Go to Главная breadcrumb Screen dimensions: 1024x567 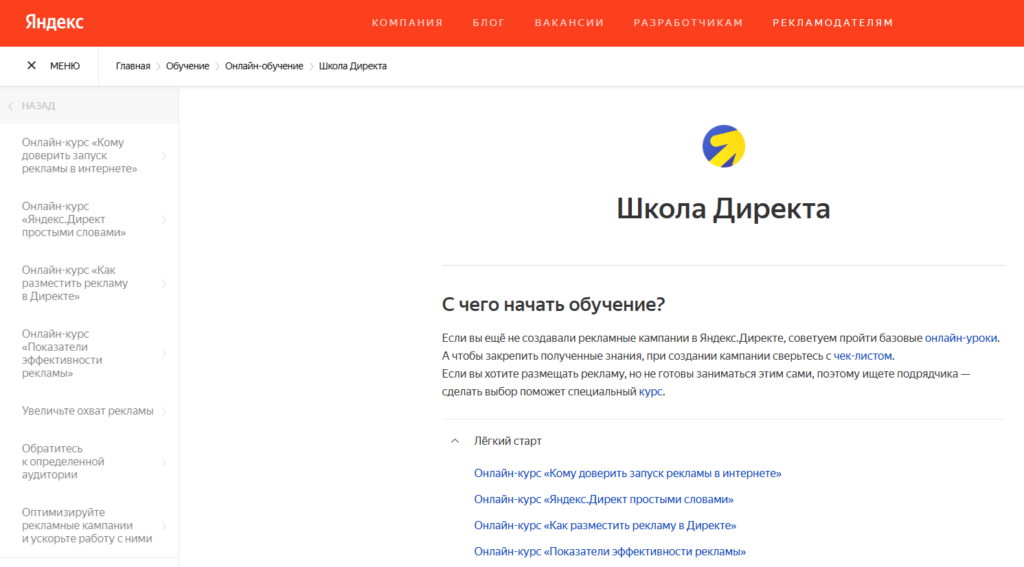tap(133, 66)
